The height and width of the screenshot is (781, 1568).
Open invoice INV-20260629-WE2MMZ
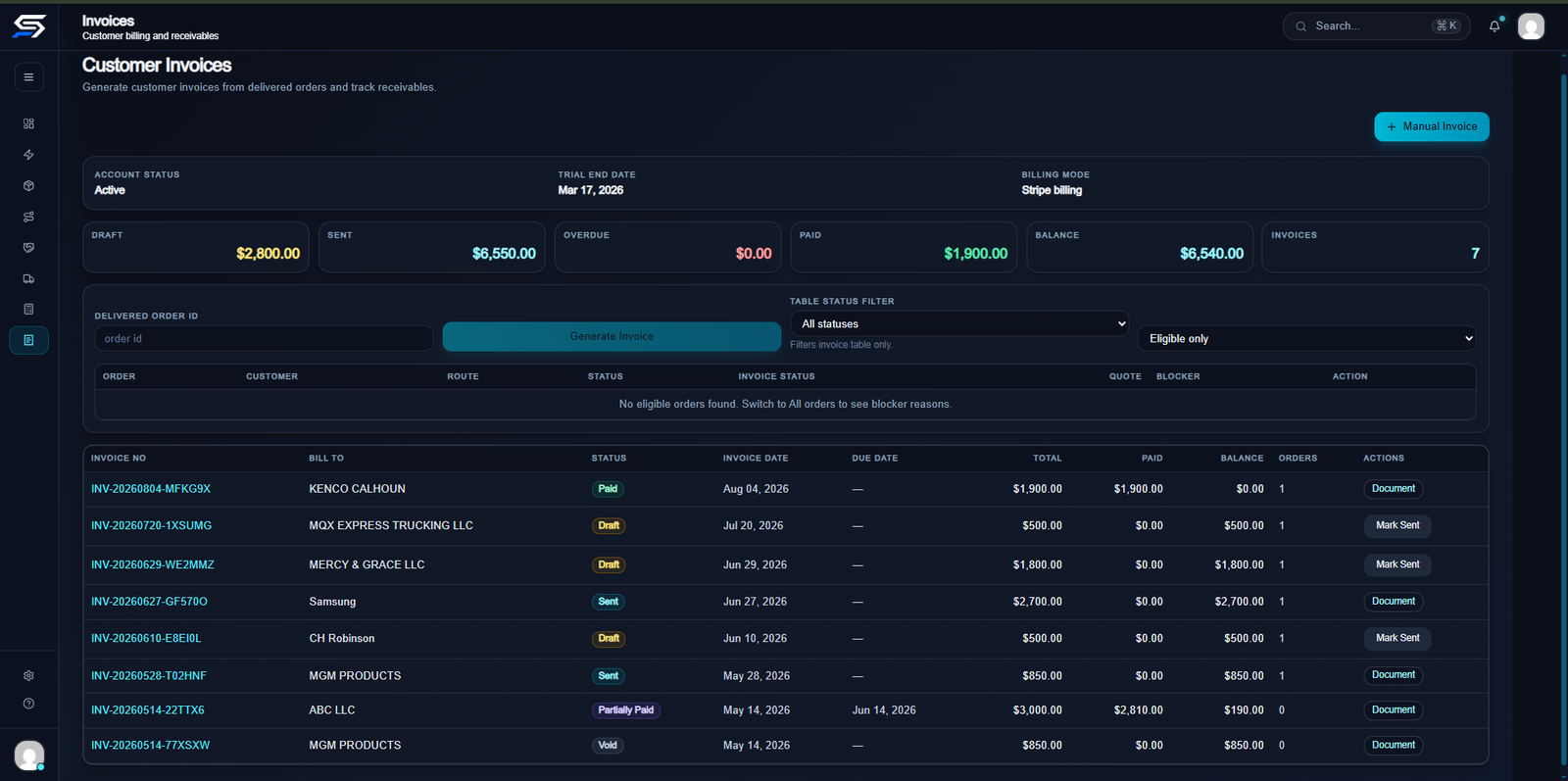pos(152,564)
